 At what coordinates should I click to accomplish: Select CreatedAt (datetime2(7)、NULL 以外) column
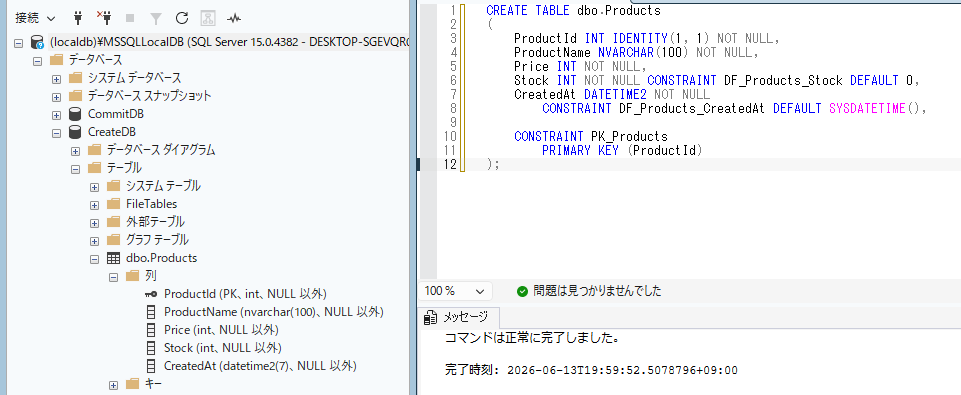pos(260,366)
